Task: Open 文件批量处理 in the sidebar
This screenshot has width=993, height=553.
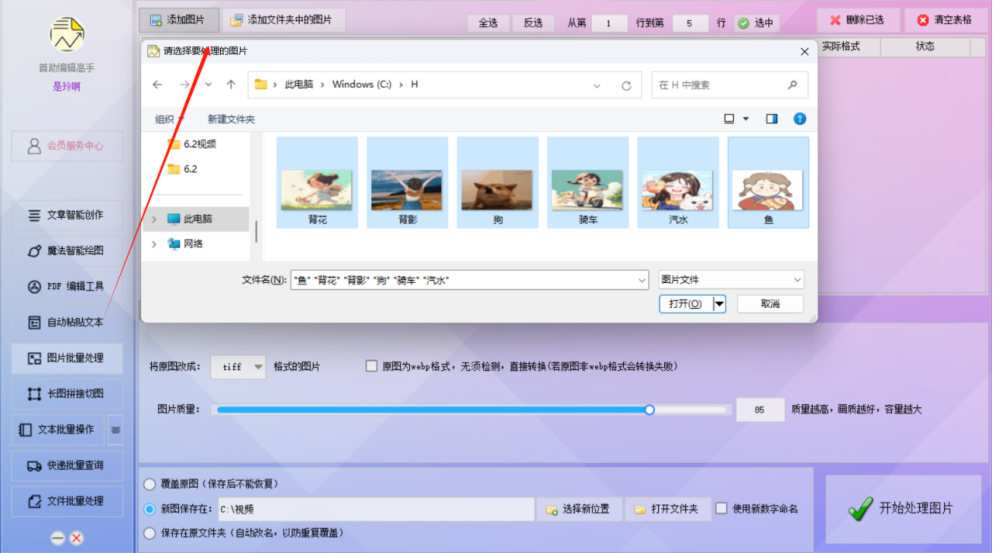Action: pos(66,501)
